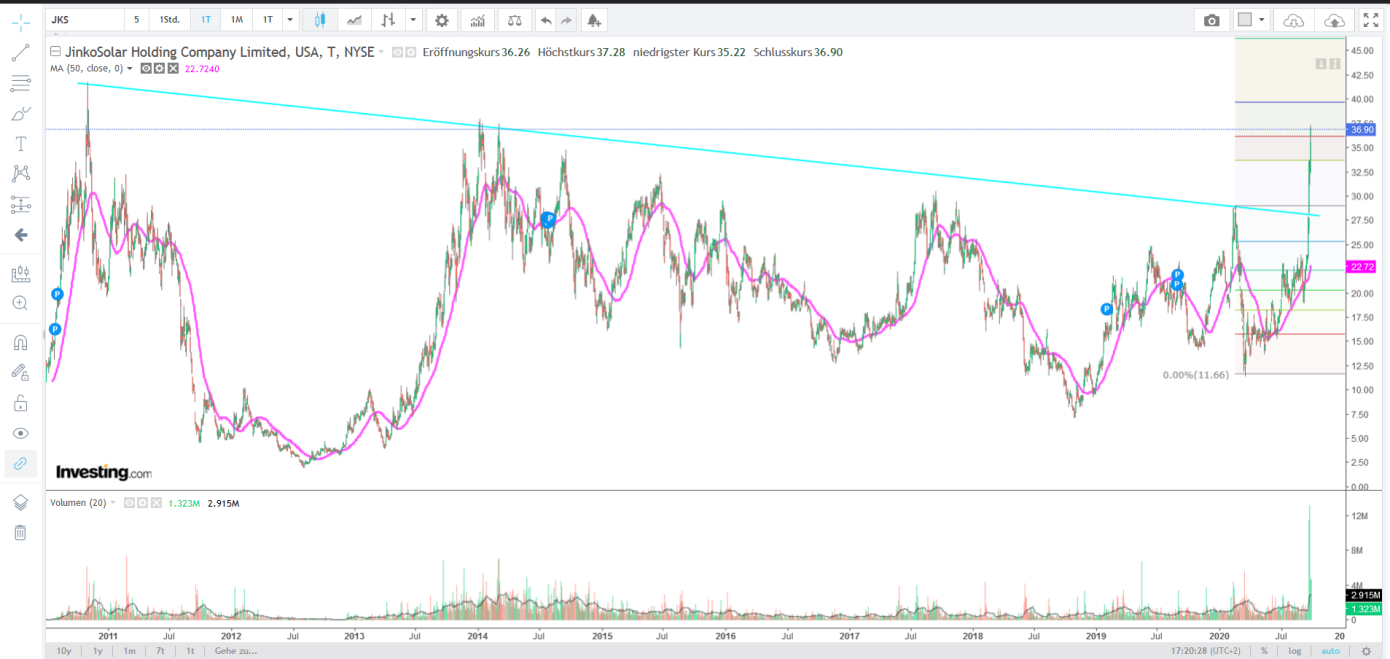The width and height of the screenshot is (1390, 659).
Task: Hide the MA 50 indicator
Action: [146, 68]
